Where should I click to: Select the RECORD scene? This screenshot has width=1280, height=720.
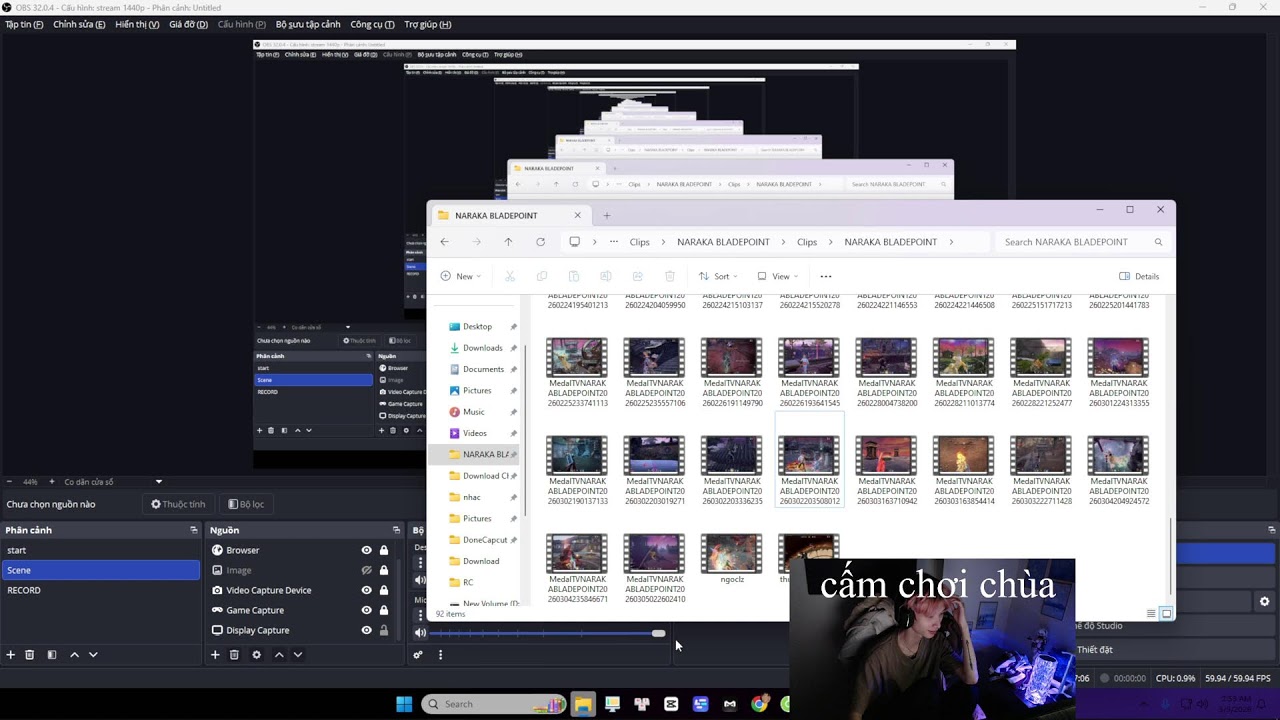[x=100, y=590]
